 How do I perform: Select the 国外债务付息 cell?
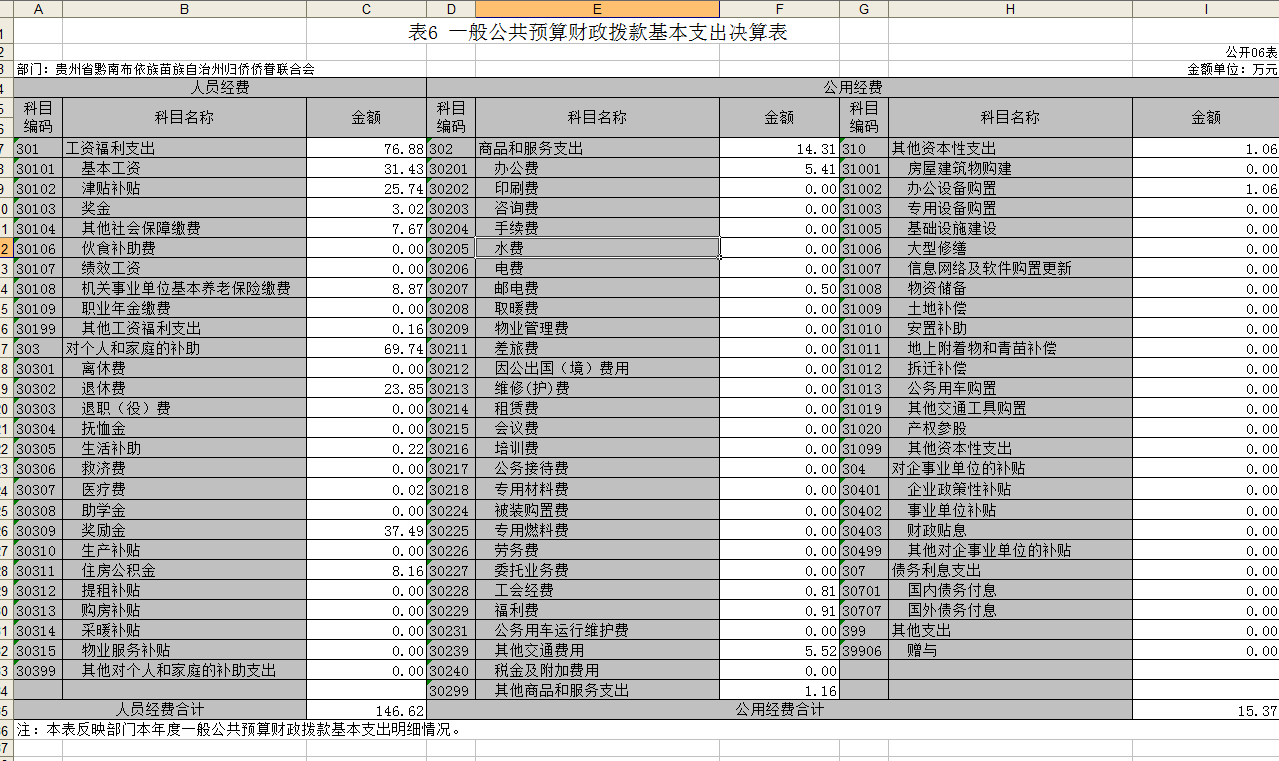[1010, 610]
